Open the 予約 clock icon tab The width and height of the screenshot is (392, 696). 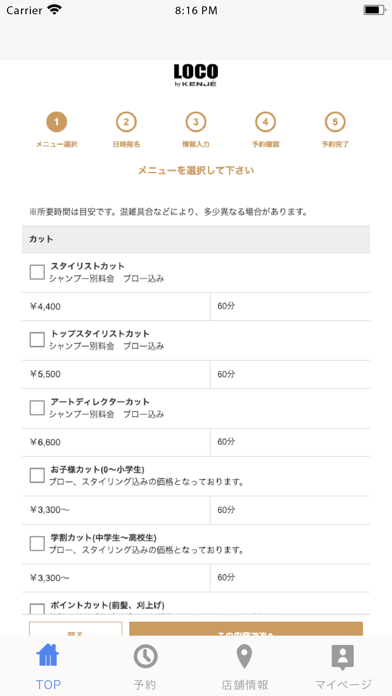click(x=146, y=656)
